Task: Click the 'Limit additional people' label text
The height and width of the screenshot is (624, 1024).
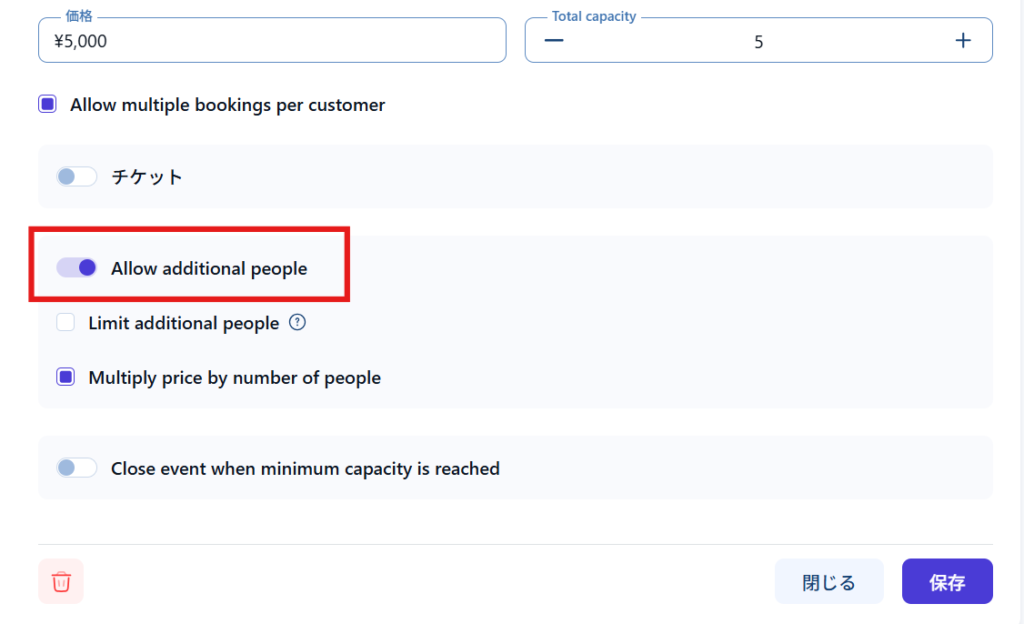Action: (x=184, y=323)
